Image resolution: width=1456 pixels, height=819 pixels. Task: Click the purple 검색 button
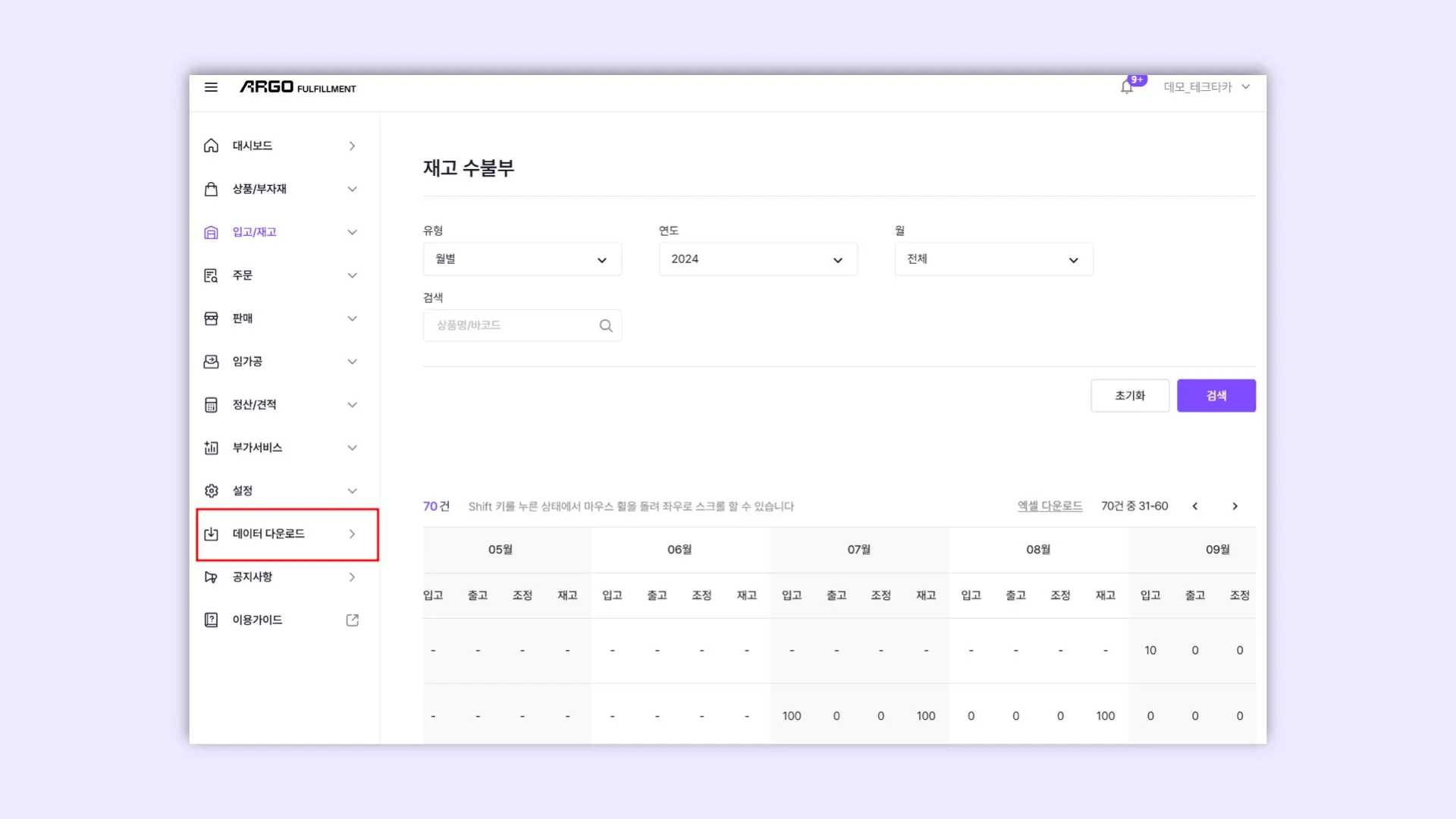1216,396
